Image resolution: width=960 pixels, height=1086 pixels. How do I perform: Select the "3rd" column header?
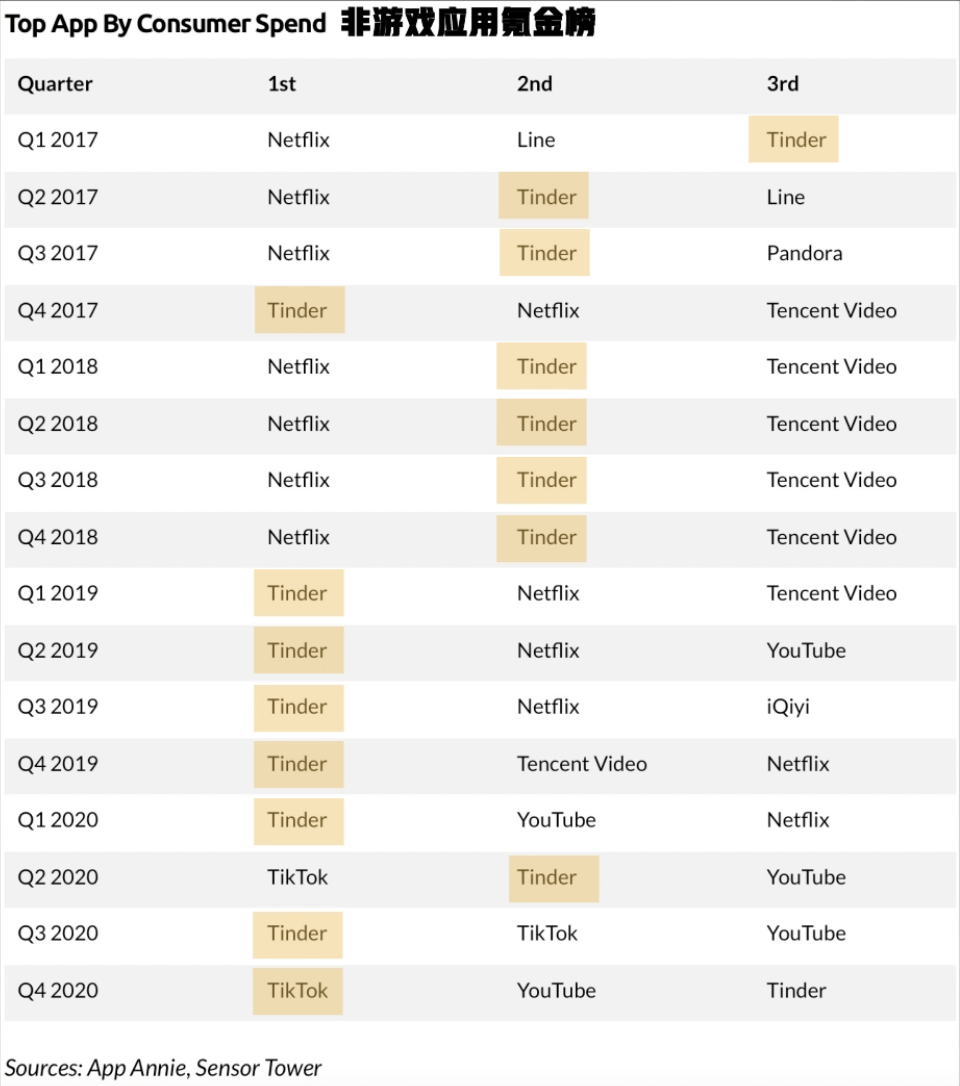click(x=782, y=84)
